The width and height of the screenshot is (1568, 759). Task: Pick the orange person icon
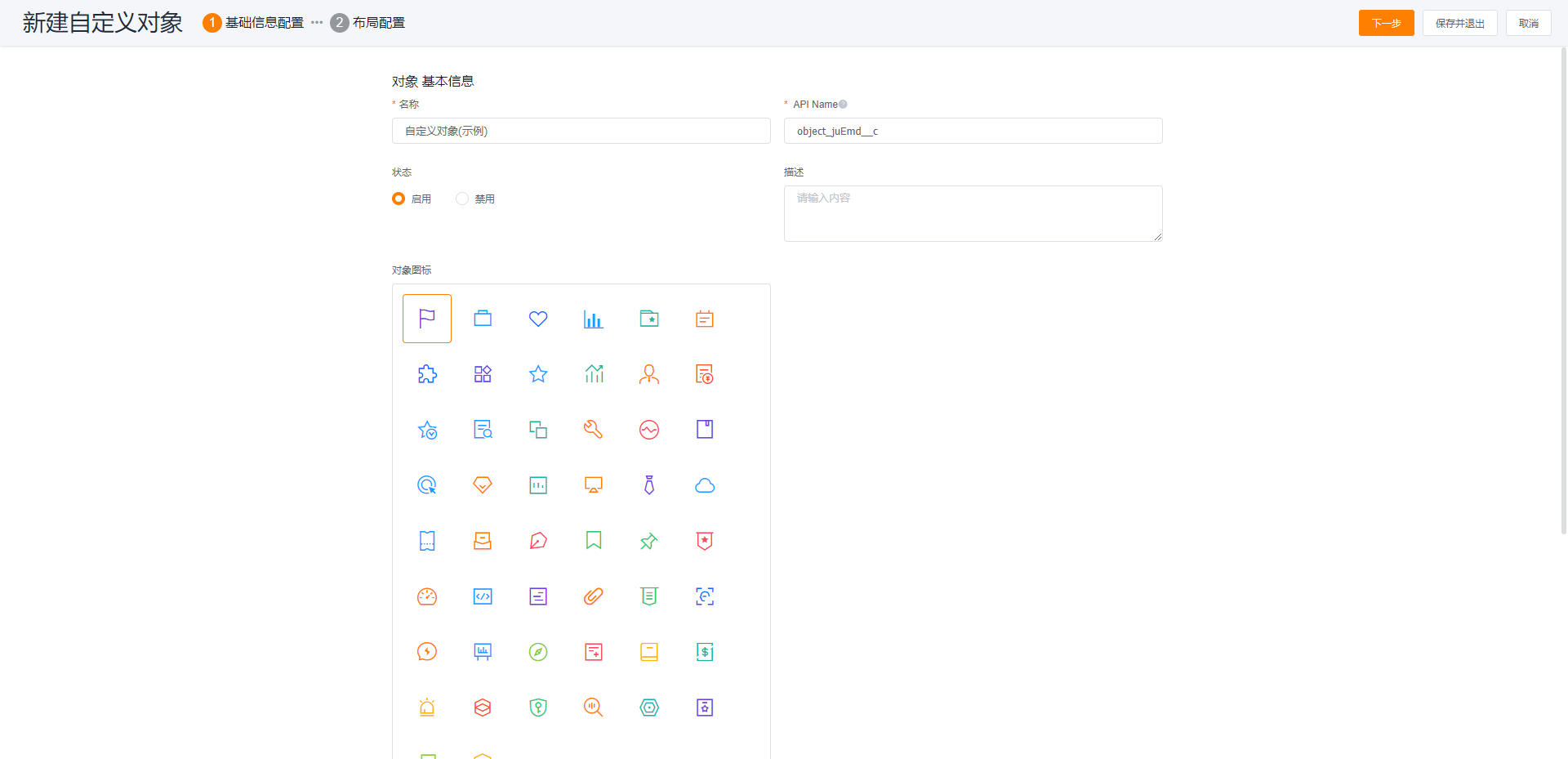(649, 374)
